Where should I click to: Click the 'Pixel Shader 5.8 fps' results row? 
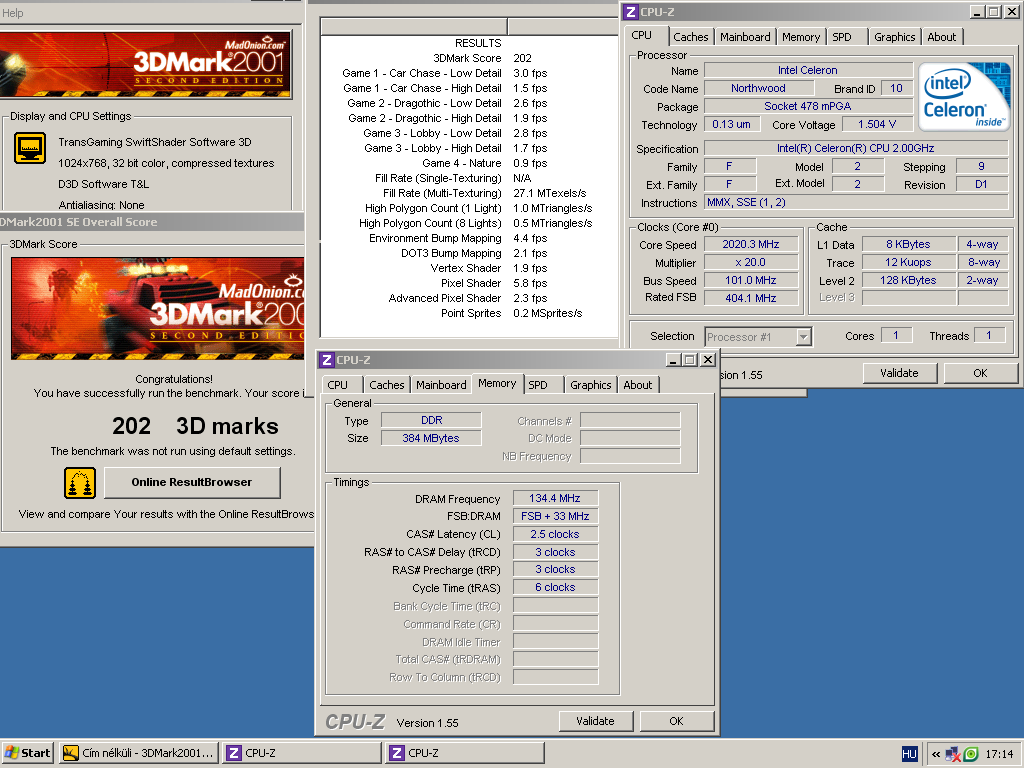point(469,283)
